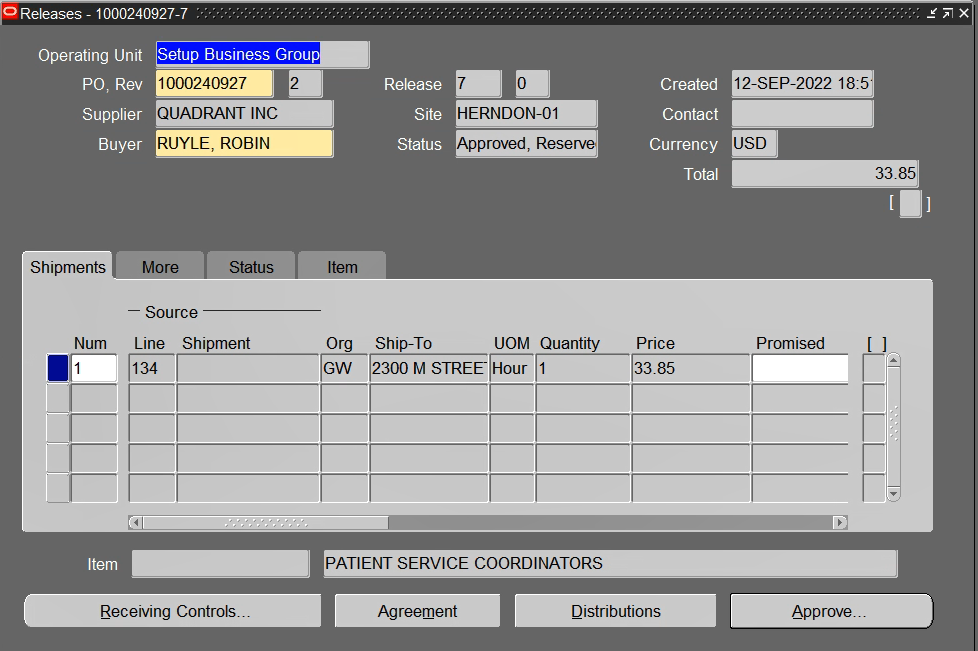Click the vertical scrollbar up arrow

click(x=893, y=360)
